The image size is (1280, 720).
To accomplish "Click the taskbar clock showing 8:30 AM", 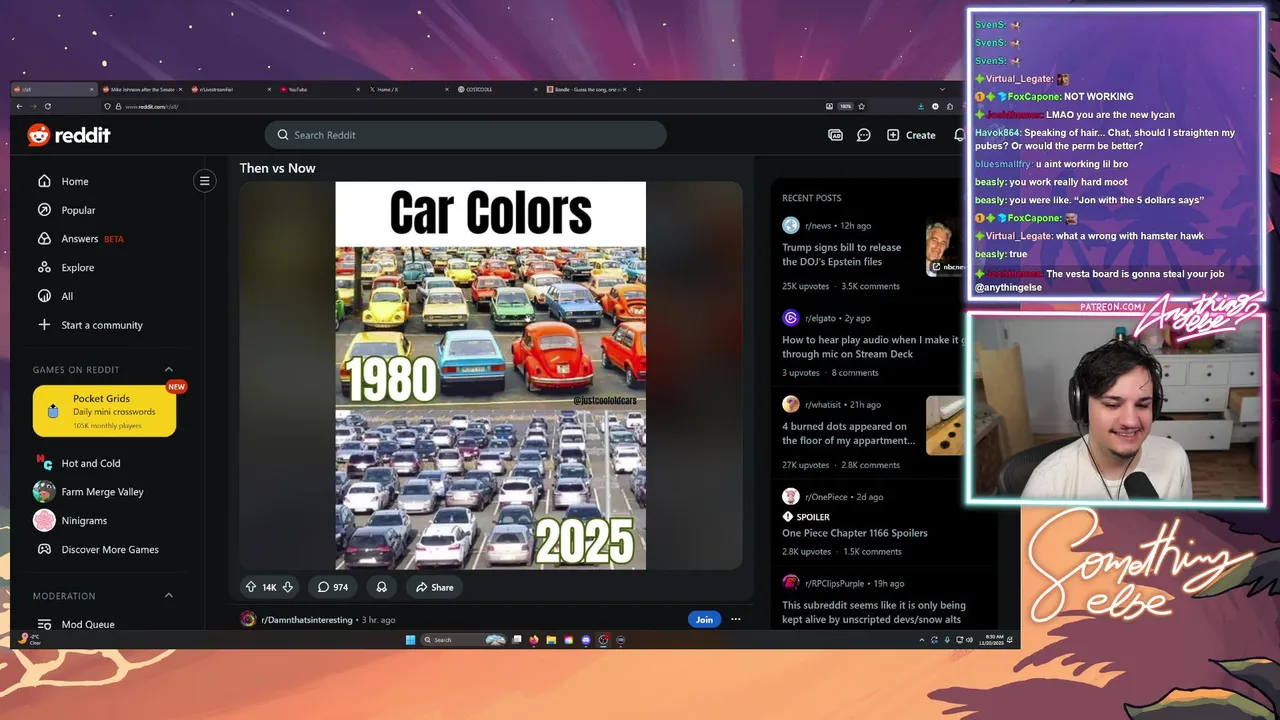I will (992, 640).
